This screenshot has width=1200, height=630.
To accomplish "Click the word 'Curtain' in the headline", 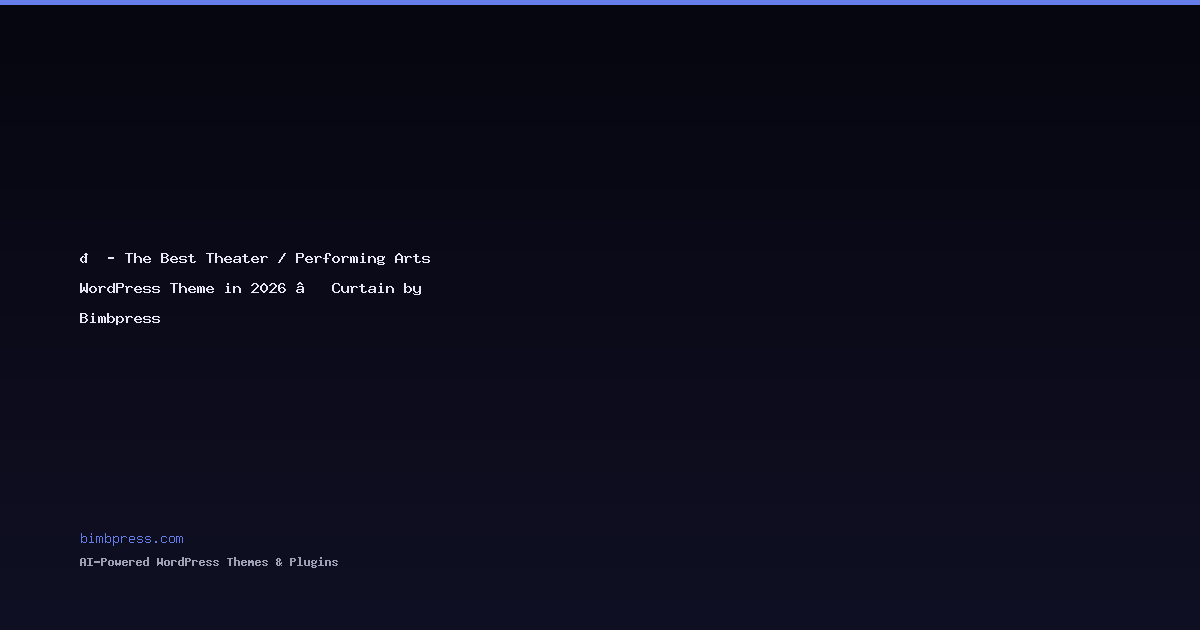I will pyautogui.click(x=363, y=288).
